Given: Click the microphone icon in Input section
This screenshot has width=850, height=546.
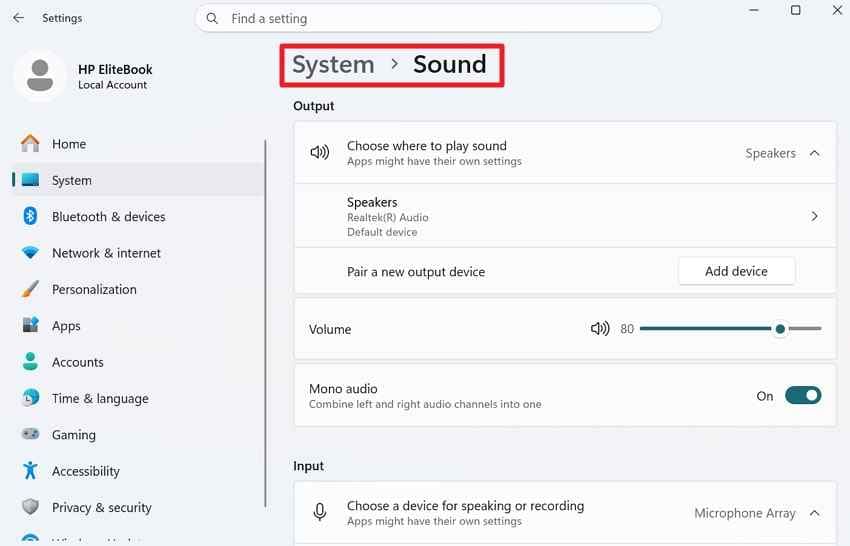Looking at the screenshot, I should point(320,512).
